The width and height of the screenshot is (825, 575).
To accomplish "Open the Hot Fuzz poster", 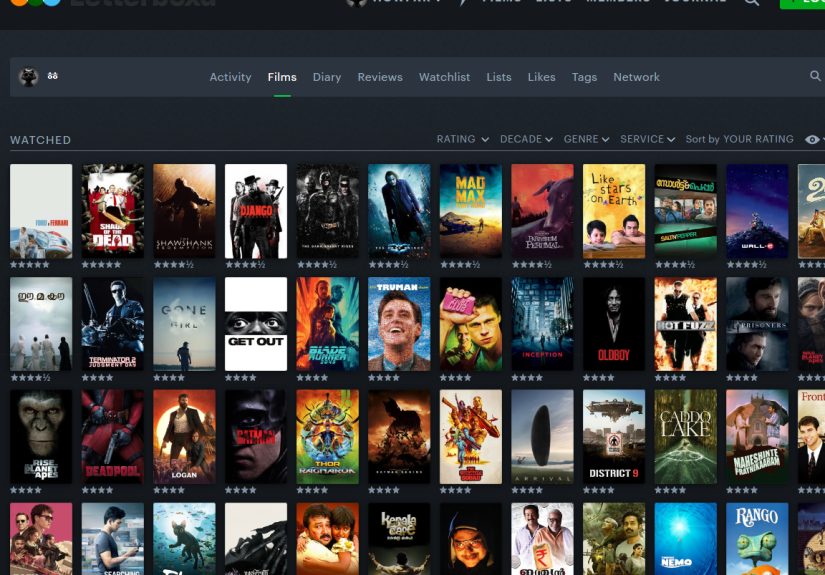I will 685,324.
